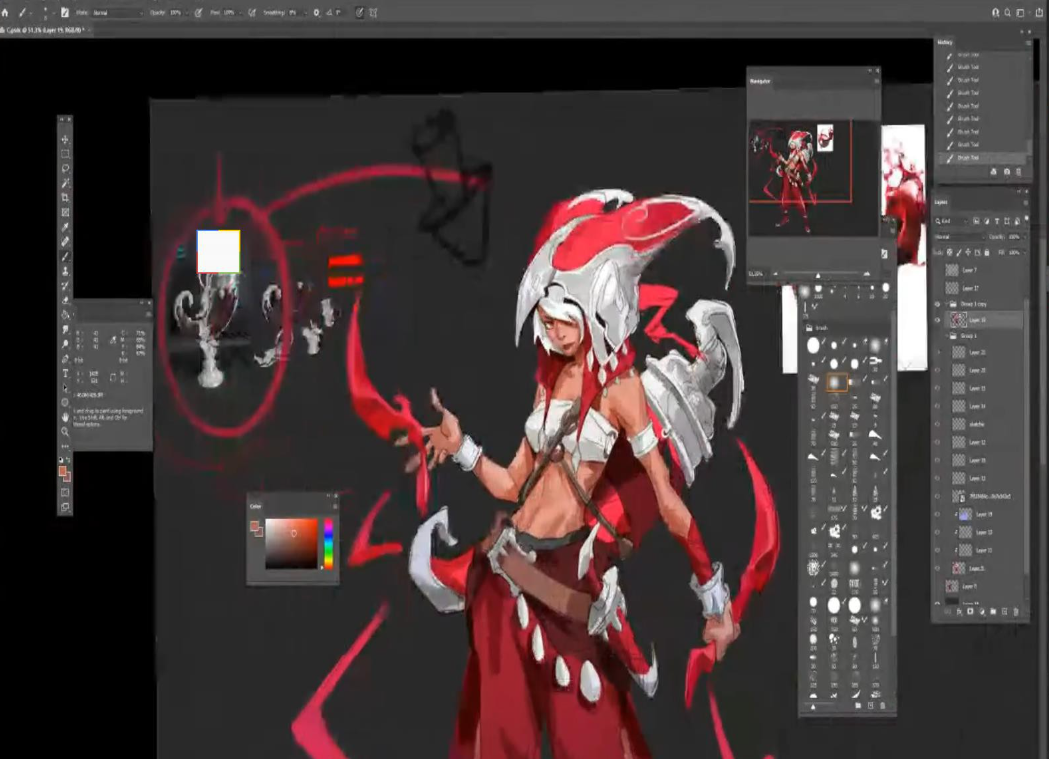Select the Crop tool
This screenshot has height=759, width=1049.
pos(65,198)
